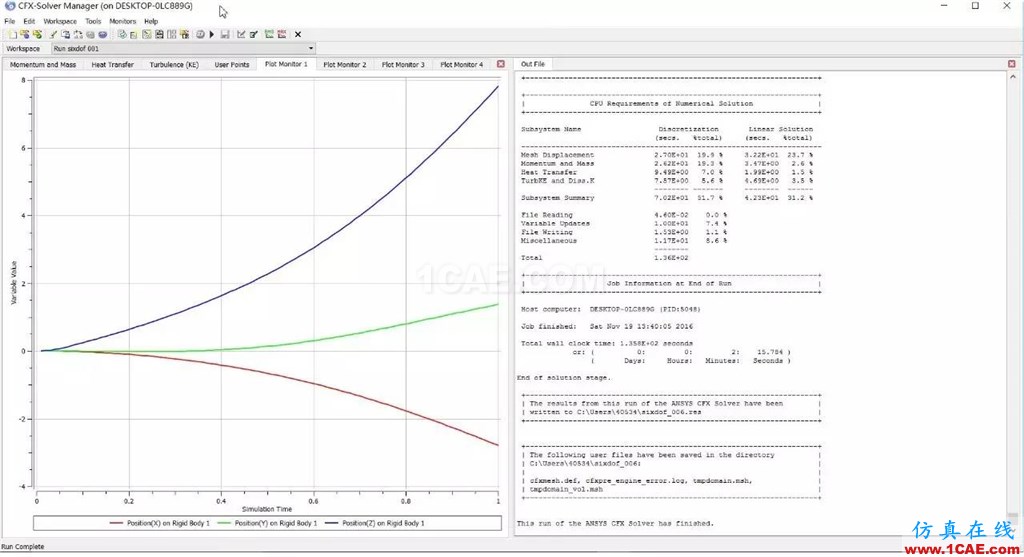The image size is (1024, 557).
Task: Click the Mesh Displacement row in Out File
Action: [667, 155]
